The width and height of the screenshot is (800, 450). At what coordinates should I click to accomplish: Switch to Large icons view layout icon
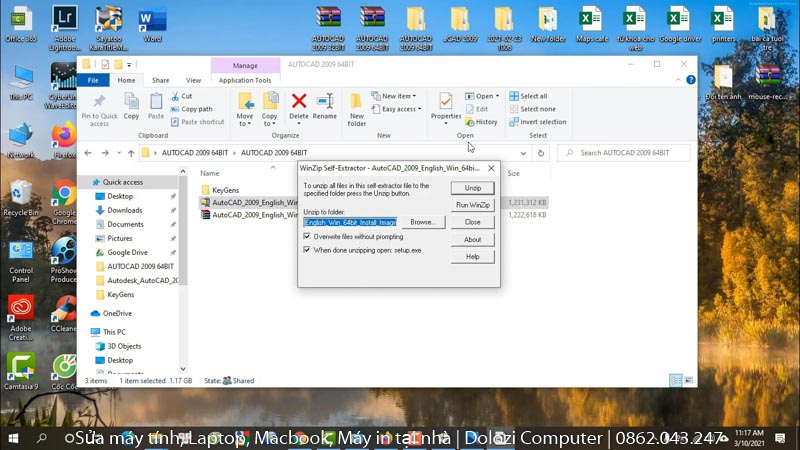tap(688, 380)
